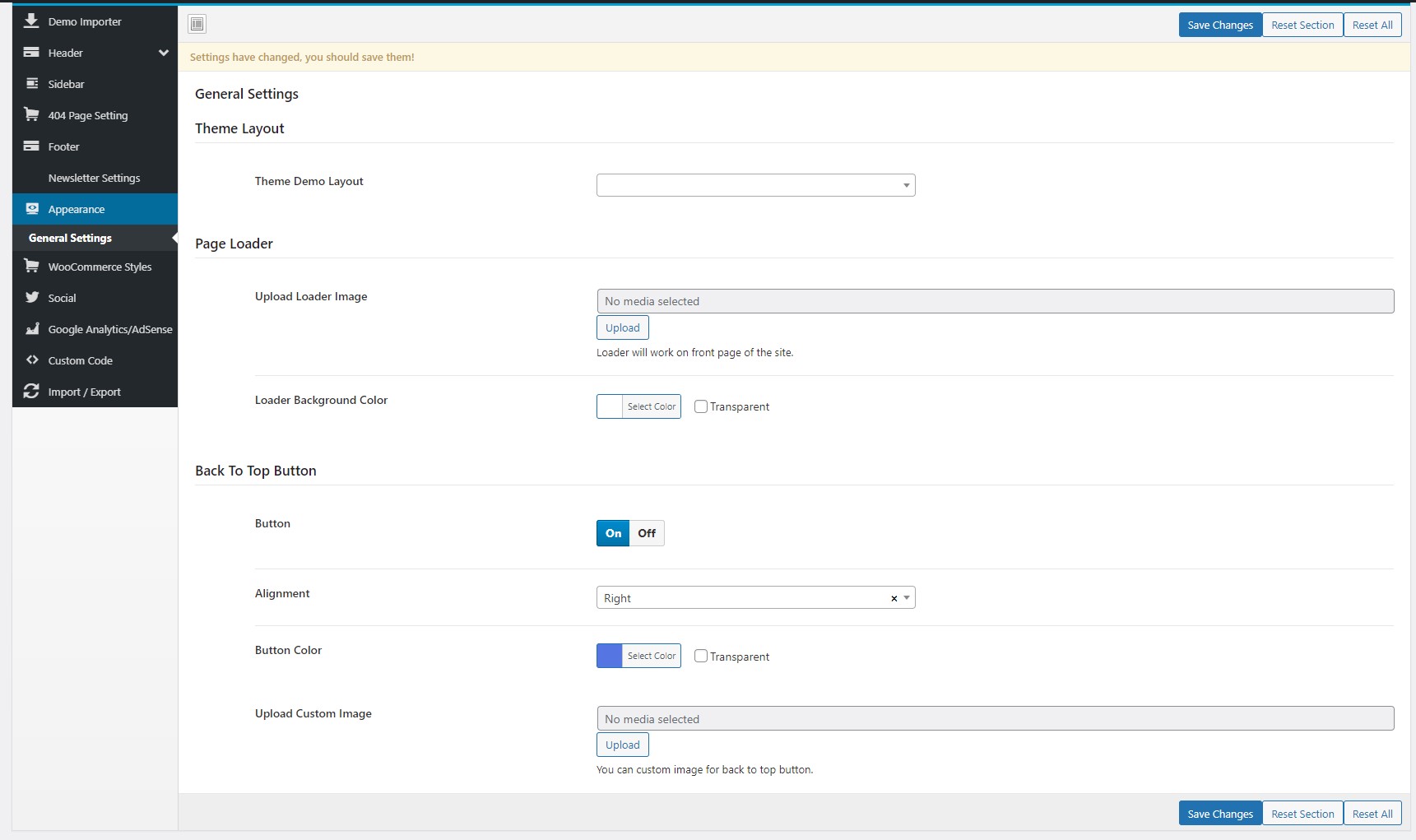Screen dimensions: 1416x840
Task: Enable Transparent for Button Color
Action: 701,656
